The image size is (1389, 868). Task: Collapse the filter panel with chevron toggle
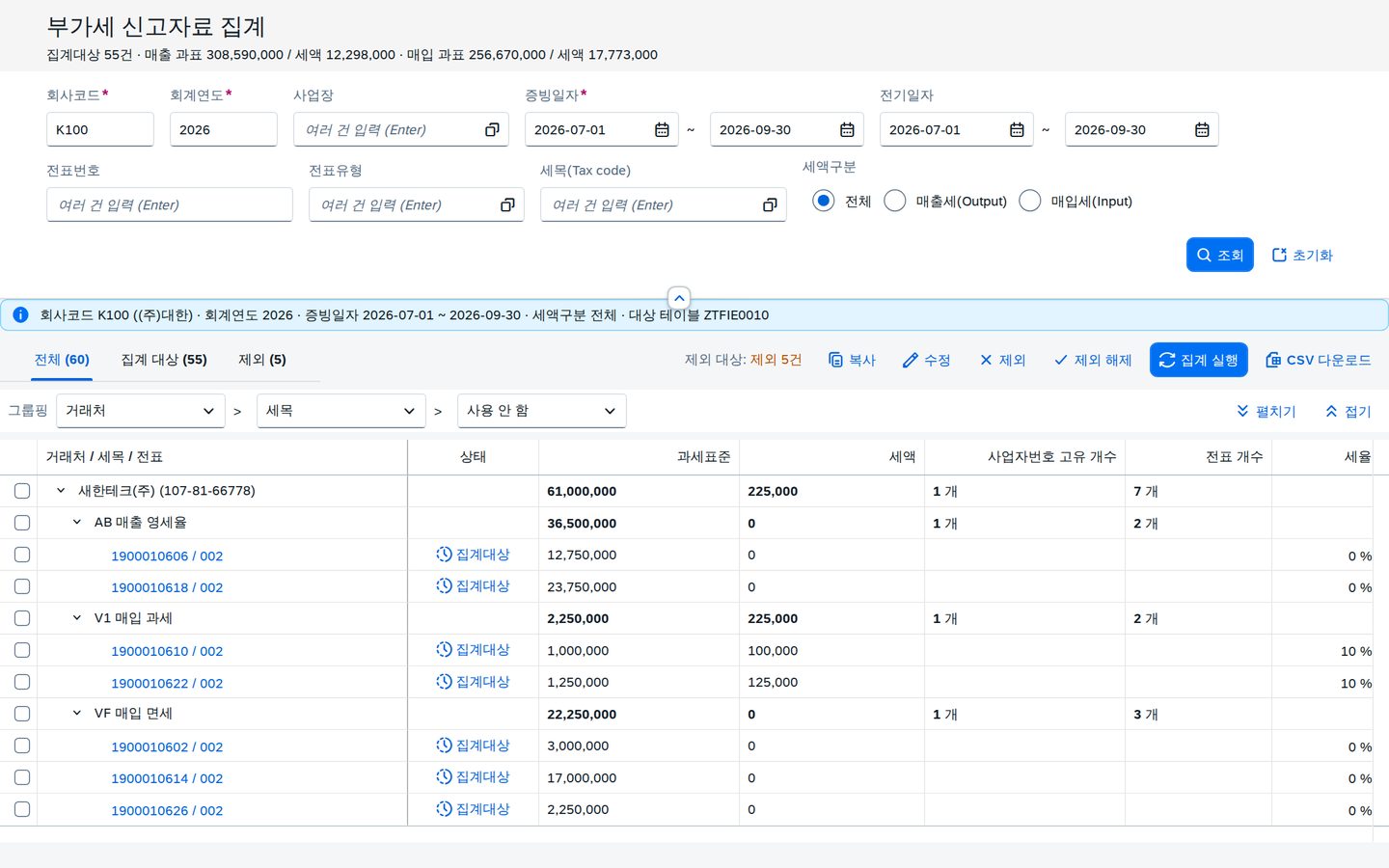pyautogui.click(x=679, y=298)
